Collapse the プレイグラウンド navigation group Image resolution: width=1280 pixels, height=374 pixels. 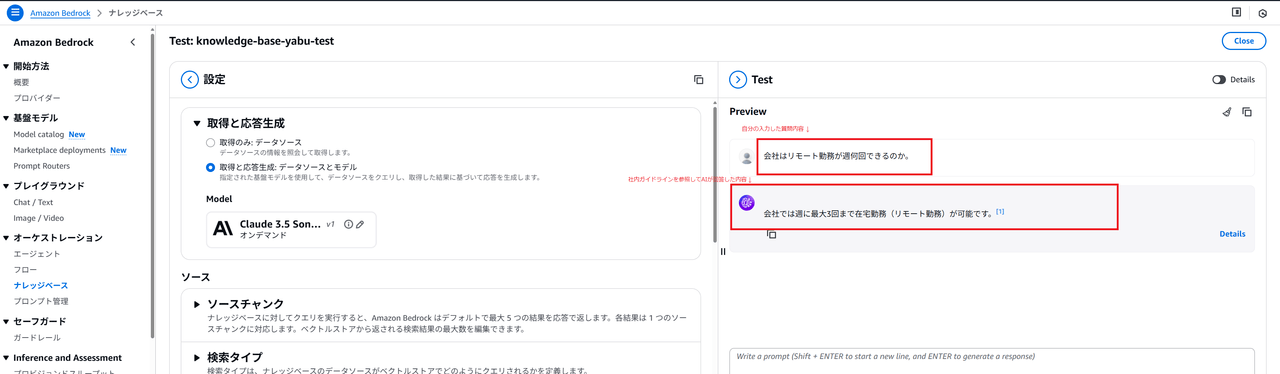tap(5, 186)
